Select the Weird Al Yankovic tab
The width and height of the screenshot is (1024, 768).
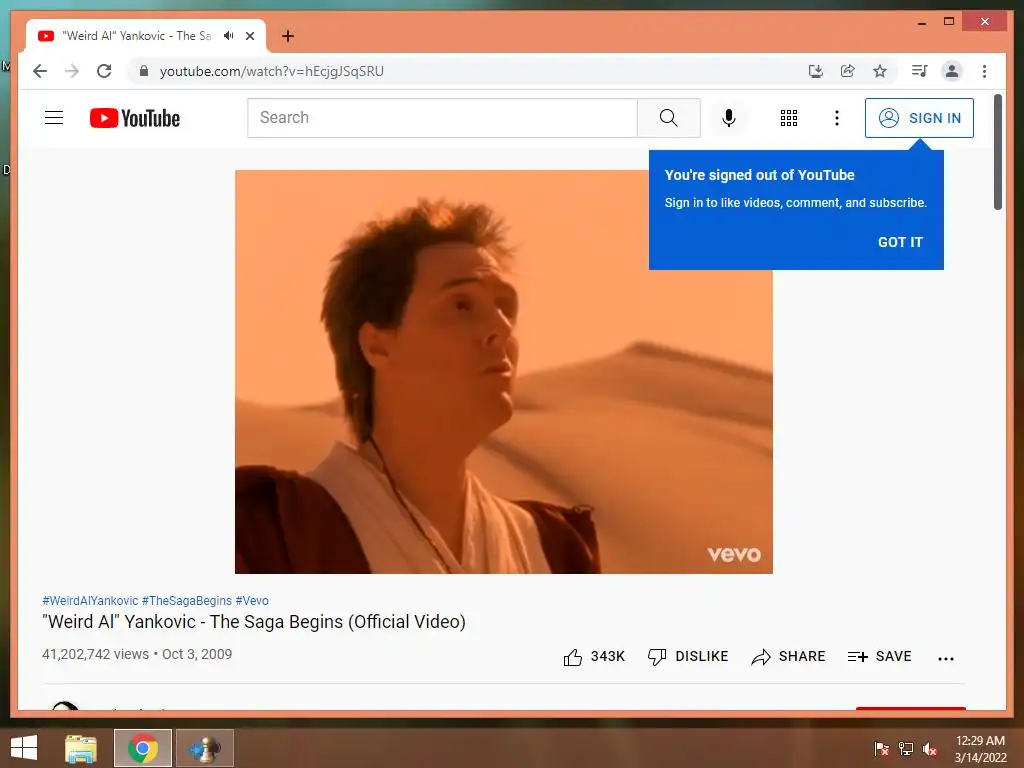pos(146,36)
